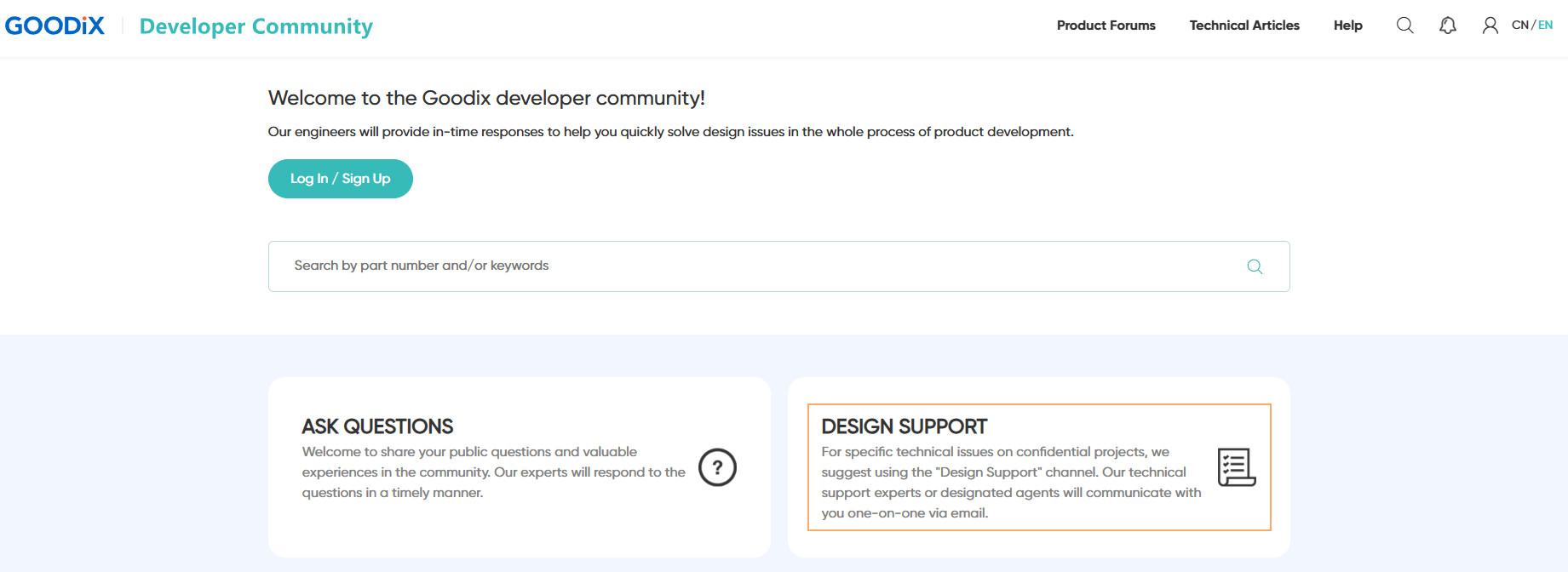Focus the part number search field

point(779,266)
